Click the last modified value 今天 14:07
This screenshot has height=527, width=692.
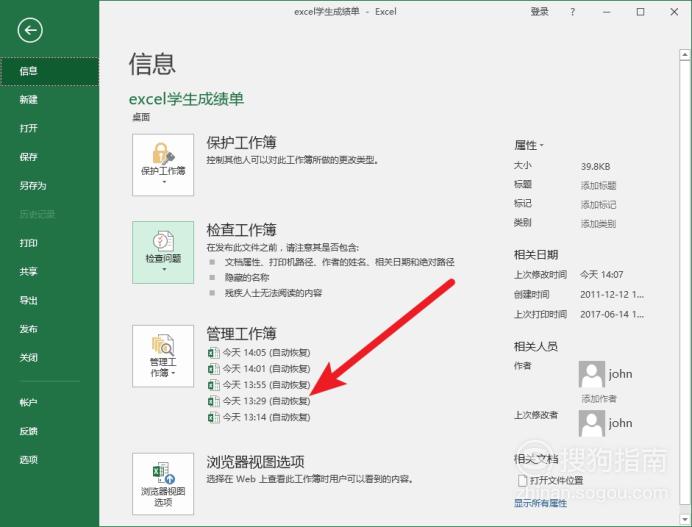click(602, 275)
